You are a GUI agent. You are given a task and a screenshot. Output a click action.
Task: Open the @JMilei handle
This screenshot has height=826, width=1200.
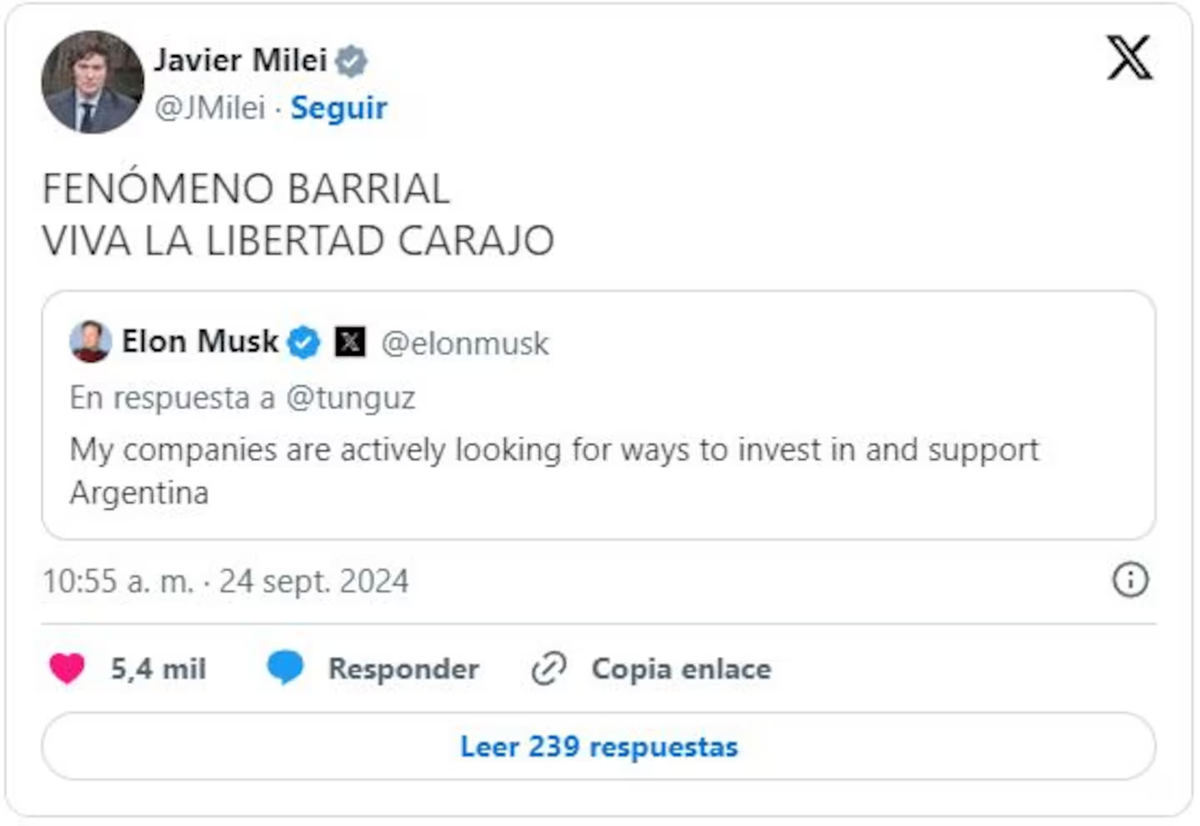(209, 108)
